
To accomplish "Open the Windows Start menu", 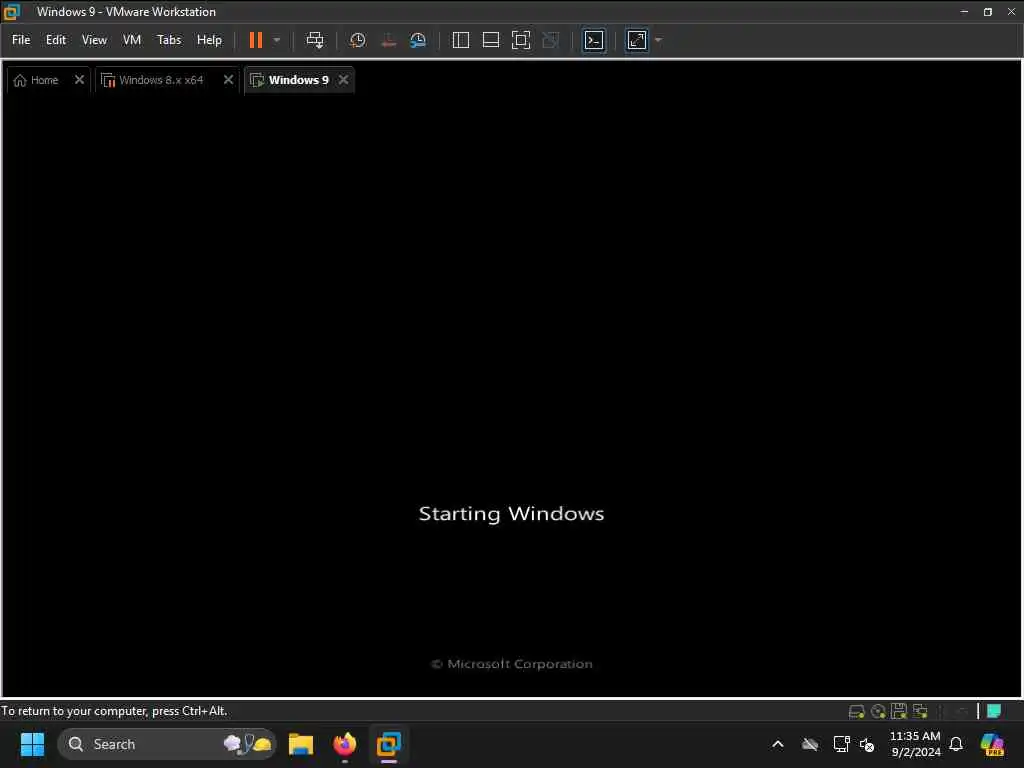I will 32,744.
